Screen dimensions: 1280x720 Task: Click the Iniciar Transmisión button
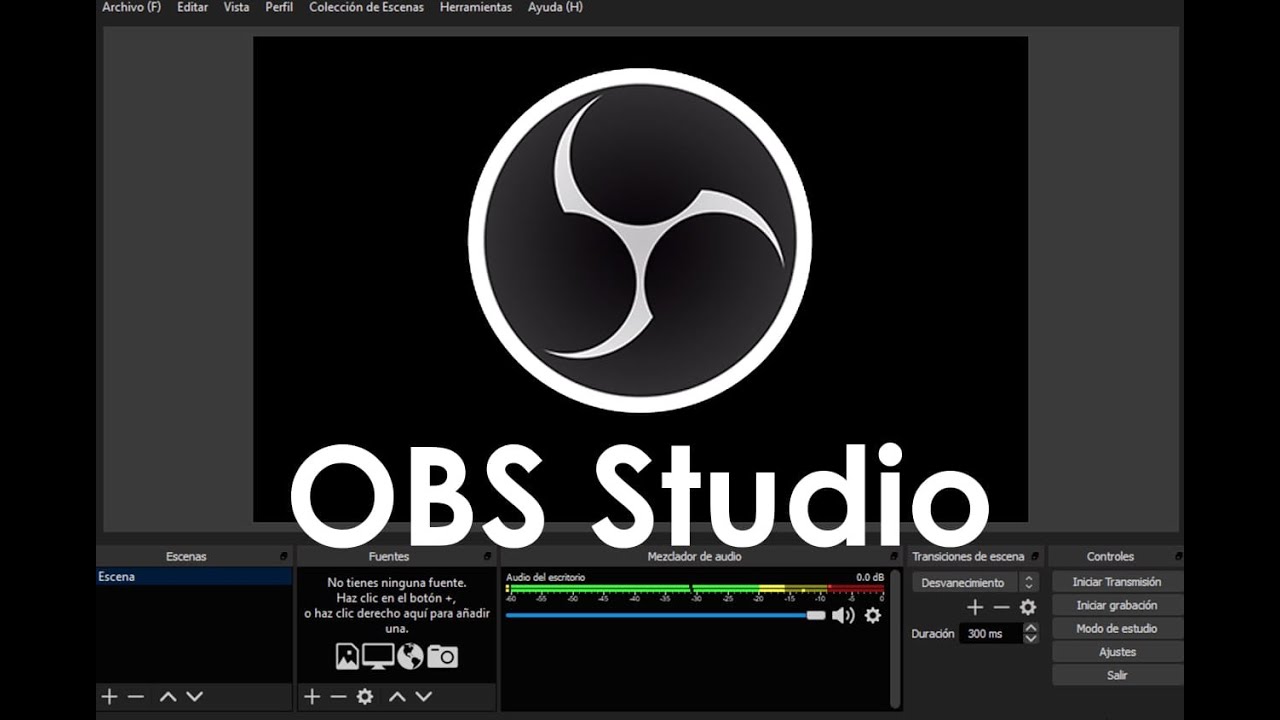click(x=1116, y=581)
